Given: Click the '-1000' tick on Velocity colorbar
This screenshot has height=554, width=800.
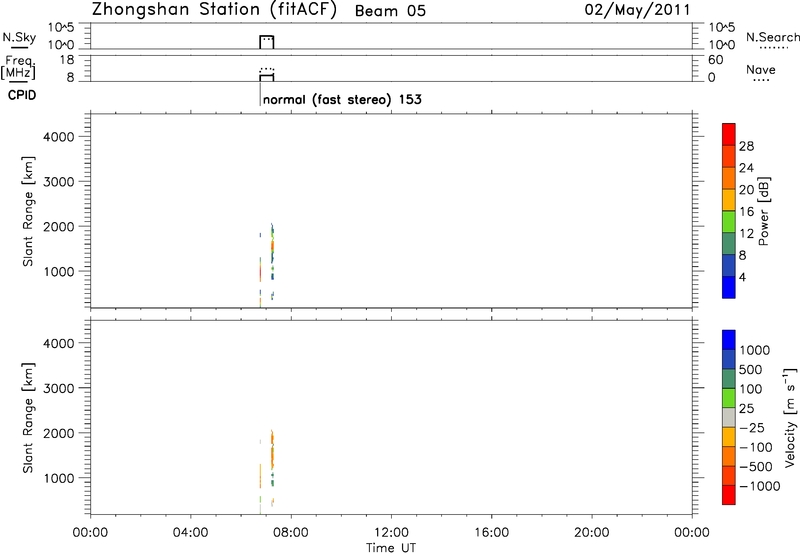Looking at the screenshot, I should click(760, 486).
